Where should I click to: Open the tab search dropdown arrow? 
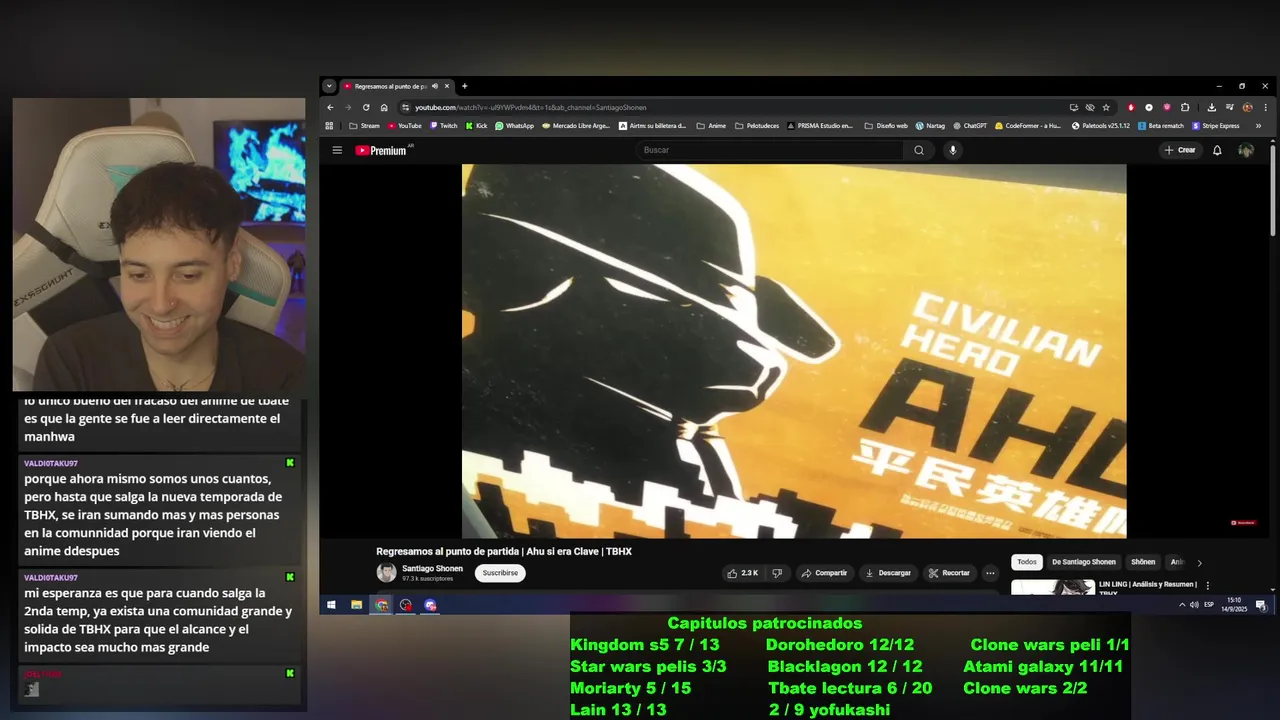click(x=329, y=86)
